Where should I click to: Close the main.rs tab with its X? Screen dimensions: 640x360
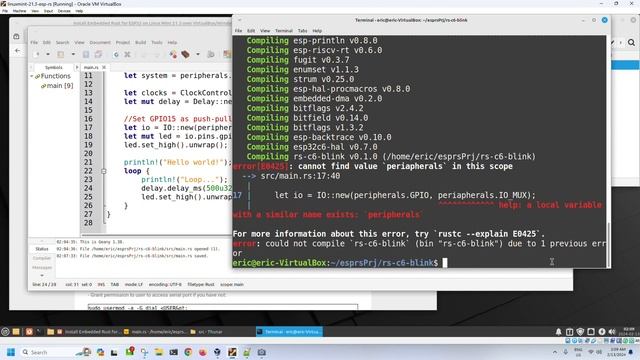(104, 67)
